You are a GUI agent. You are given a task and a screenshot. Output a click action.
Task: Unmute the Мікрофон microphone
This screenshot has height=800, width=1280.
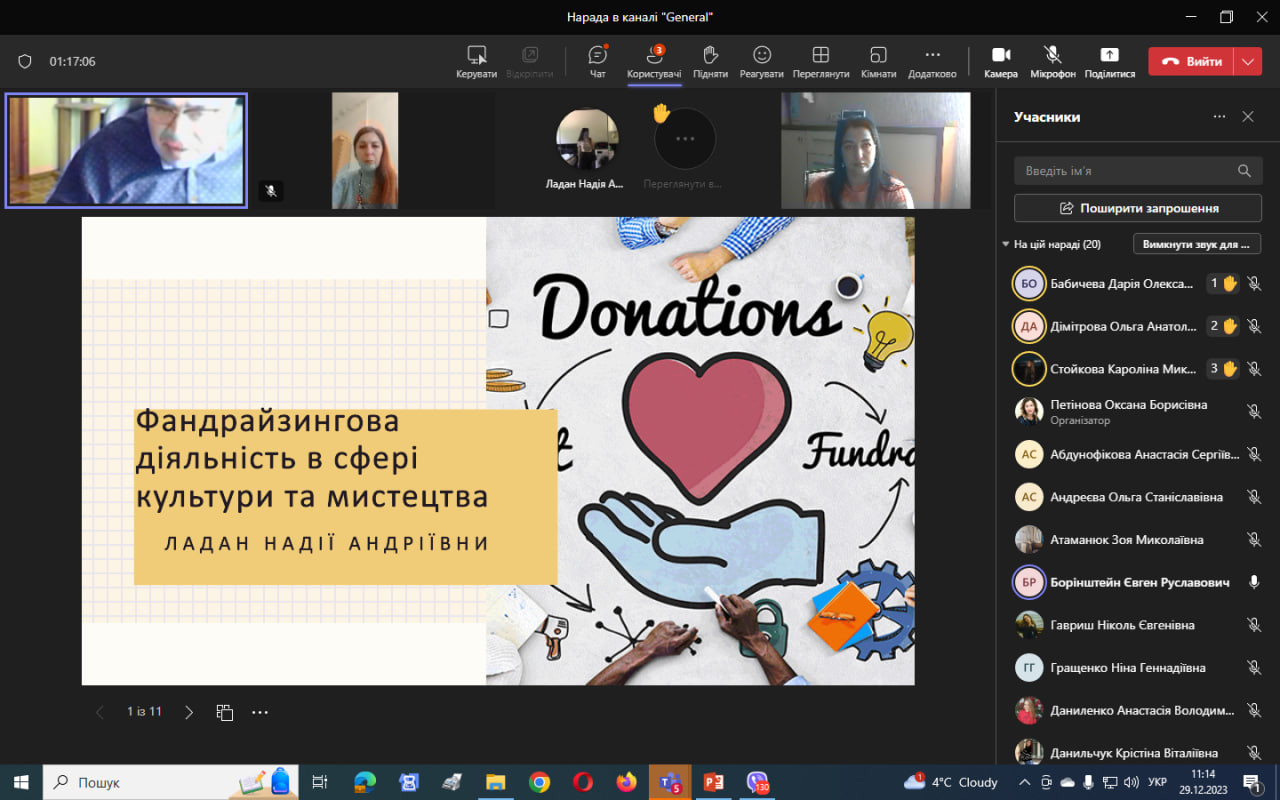click(x=1052, y=55)
